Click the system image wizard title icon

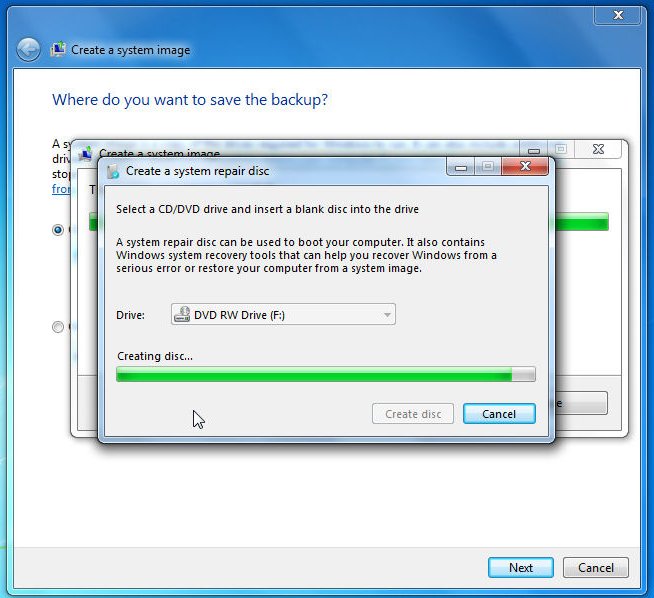point(58,49)
